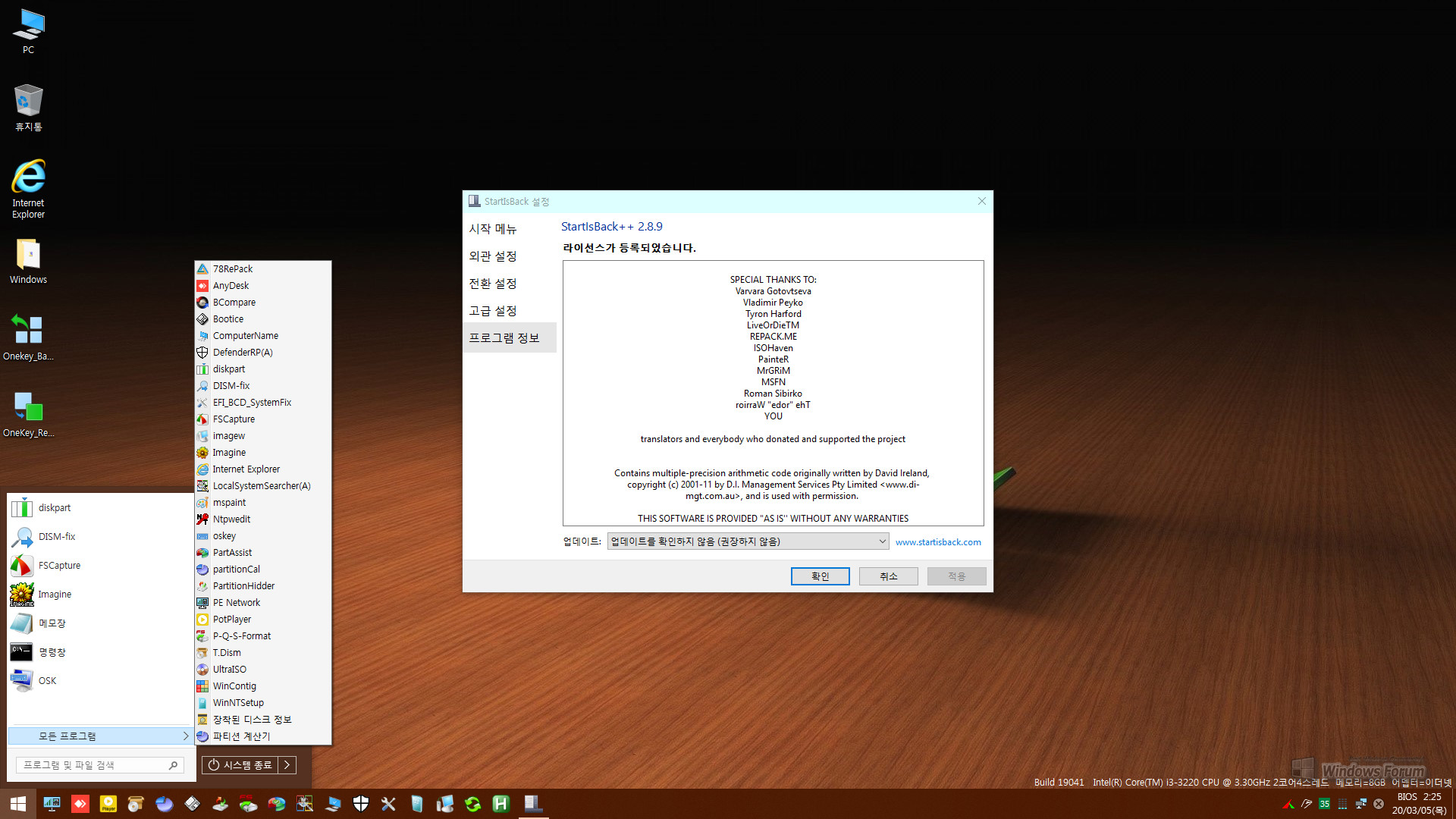1456x819 pixels.
Task: Open P-Q-S-Format from the programs list
Action: coord(262,636)
